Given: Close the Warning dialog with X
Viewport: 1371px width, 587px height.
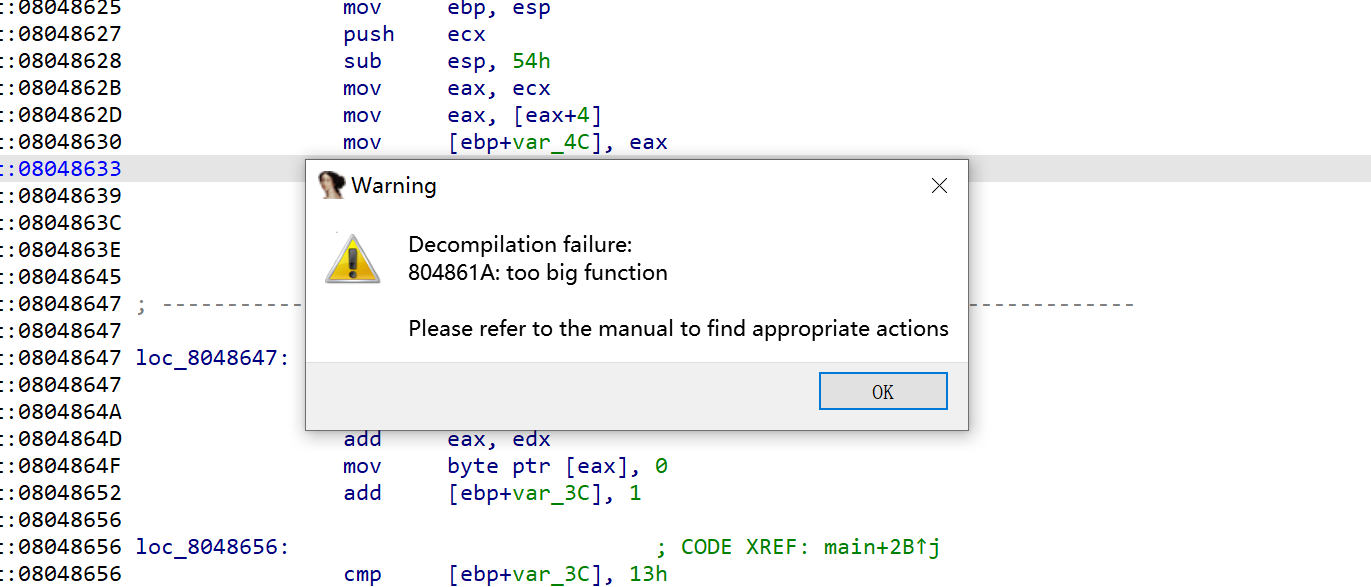Looking at the screenshot, I should [x=939, y=186].
